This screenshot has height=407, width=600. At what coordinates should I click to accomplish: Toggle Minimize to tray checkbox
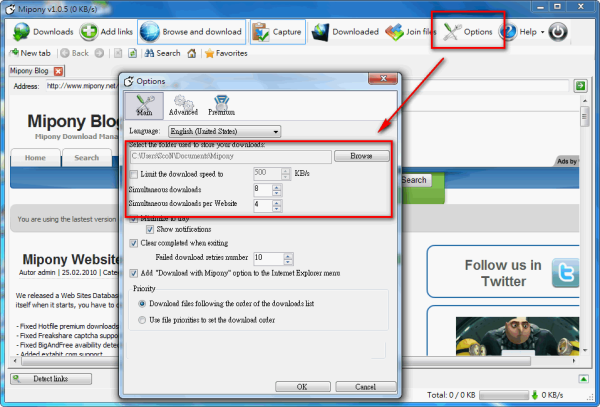[x=134, y=219]
